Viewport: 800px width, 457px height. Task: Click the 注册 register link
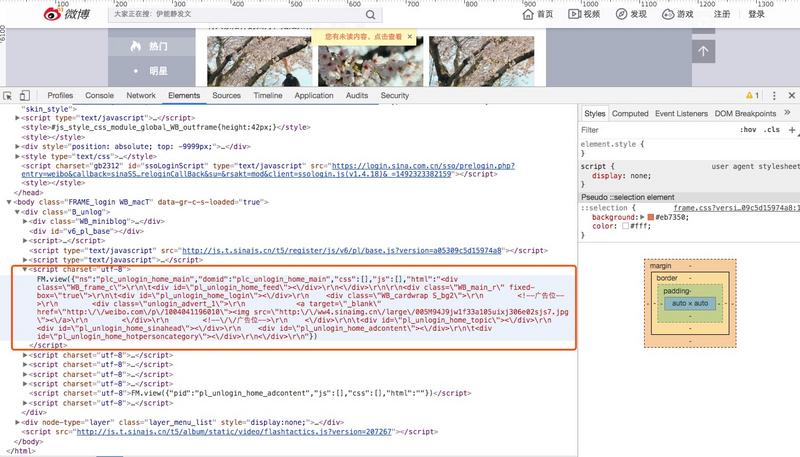[721, 14]
